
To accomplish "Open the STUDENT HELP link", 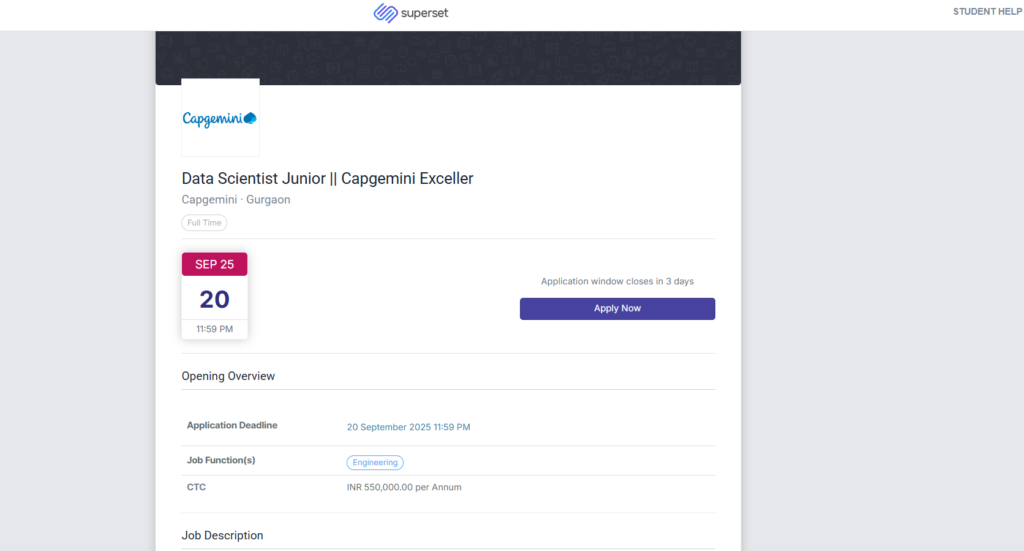I will click(x=987, y=12).
